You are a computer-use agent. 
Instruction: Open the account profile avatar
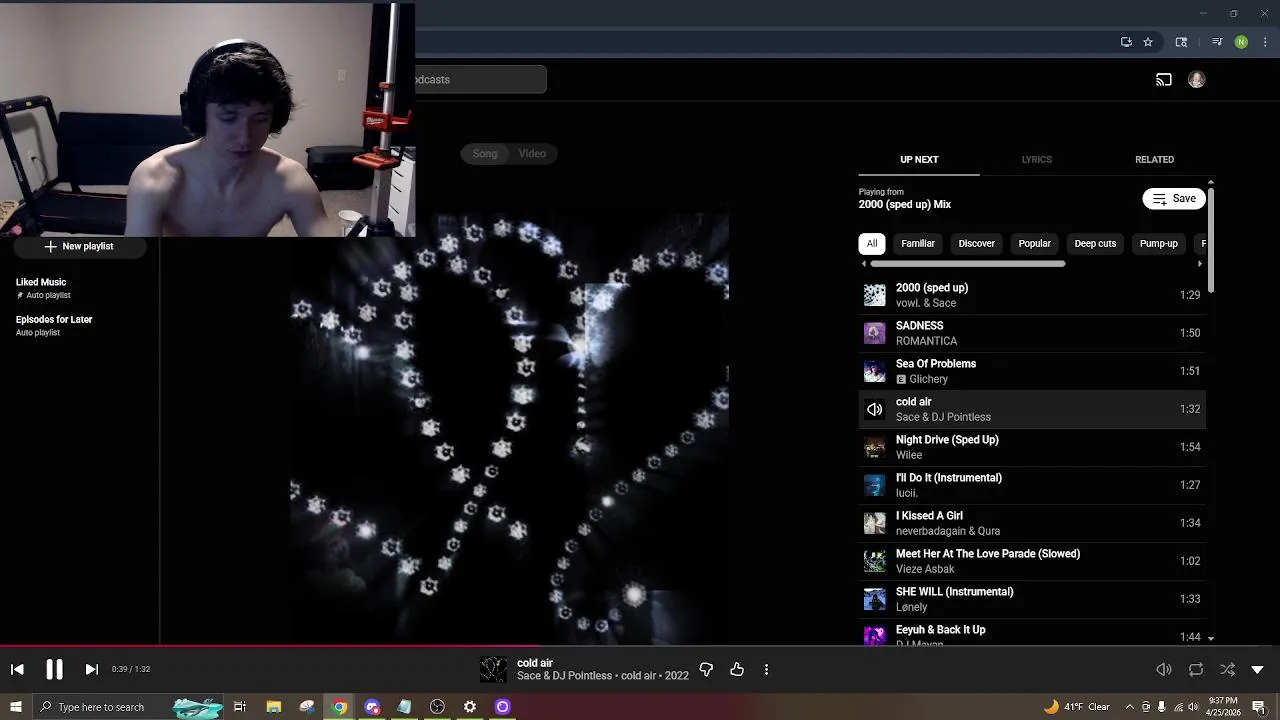[1196, 80]
